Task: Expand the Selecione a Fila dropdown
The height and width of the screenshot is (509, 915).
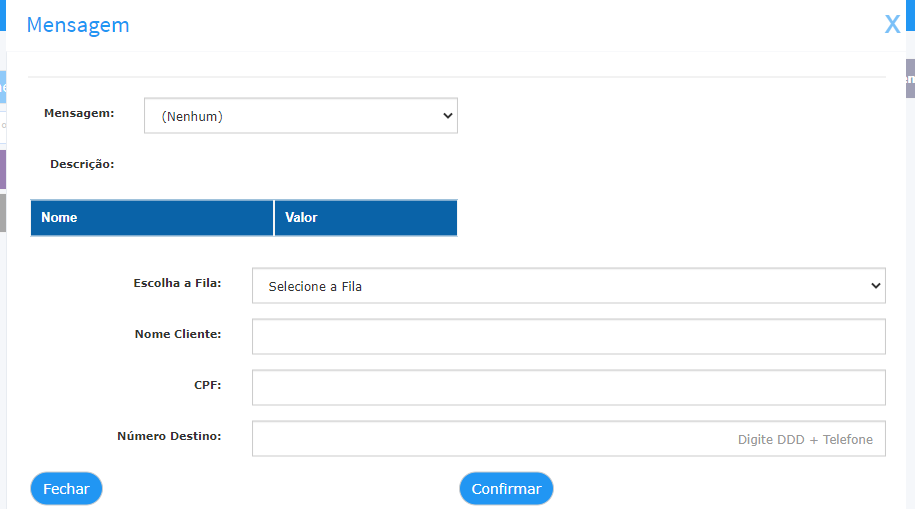Action: (568, 286)
